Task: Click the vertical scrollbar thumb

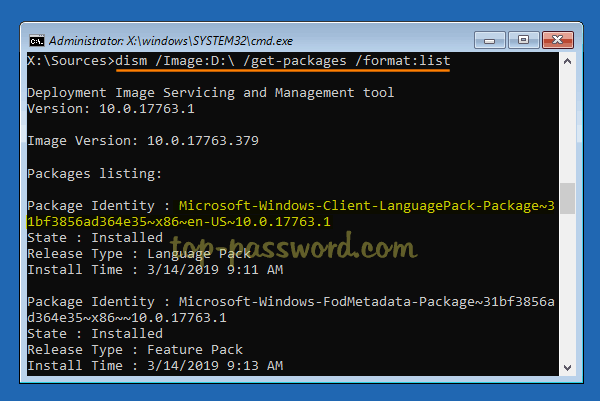Action: 567,198
